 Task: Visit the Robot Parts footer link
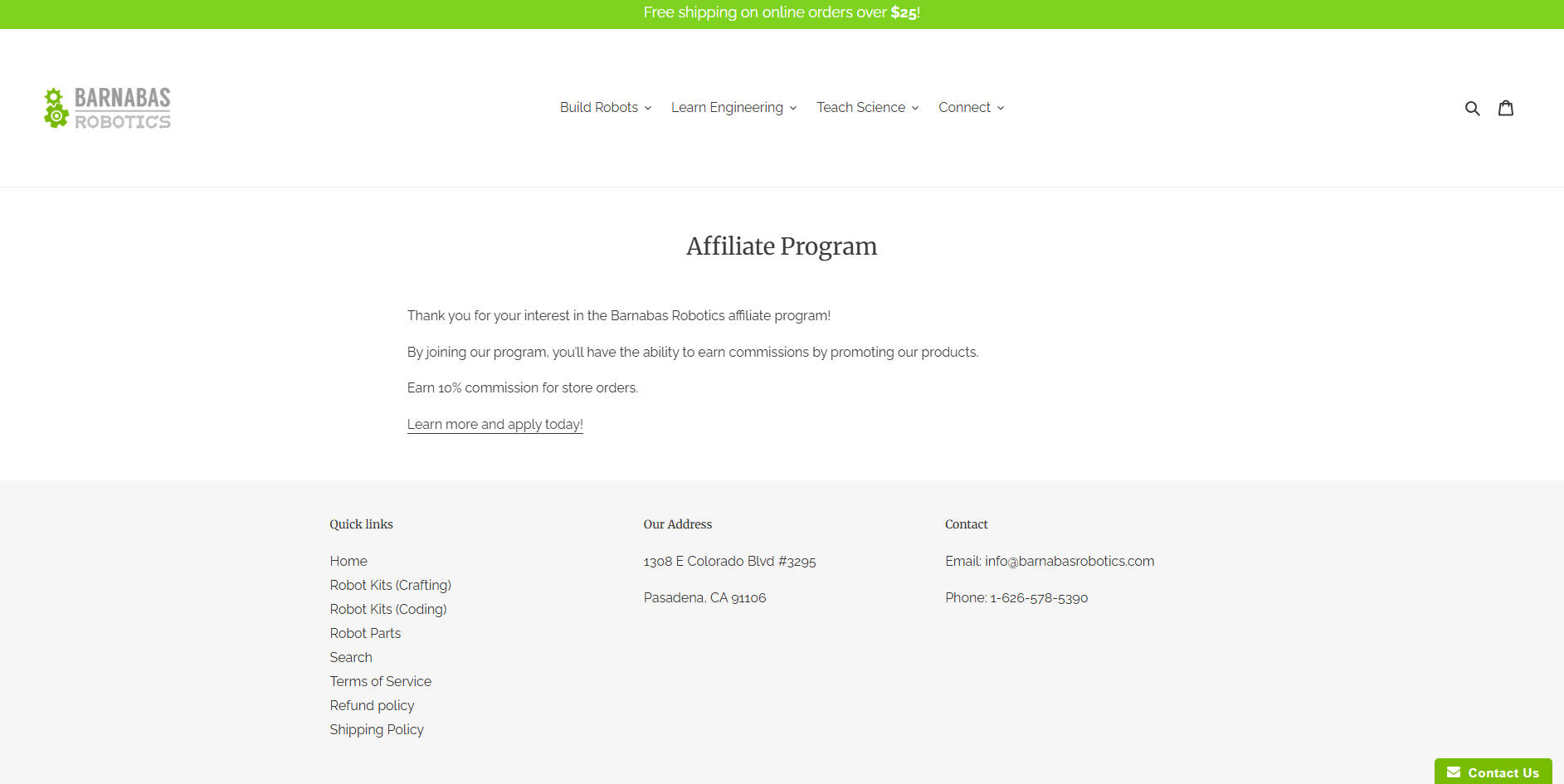pyautogui.click(x=365, y=634)
